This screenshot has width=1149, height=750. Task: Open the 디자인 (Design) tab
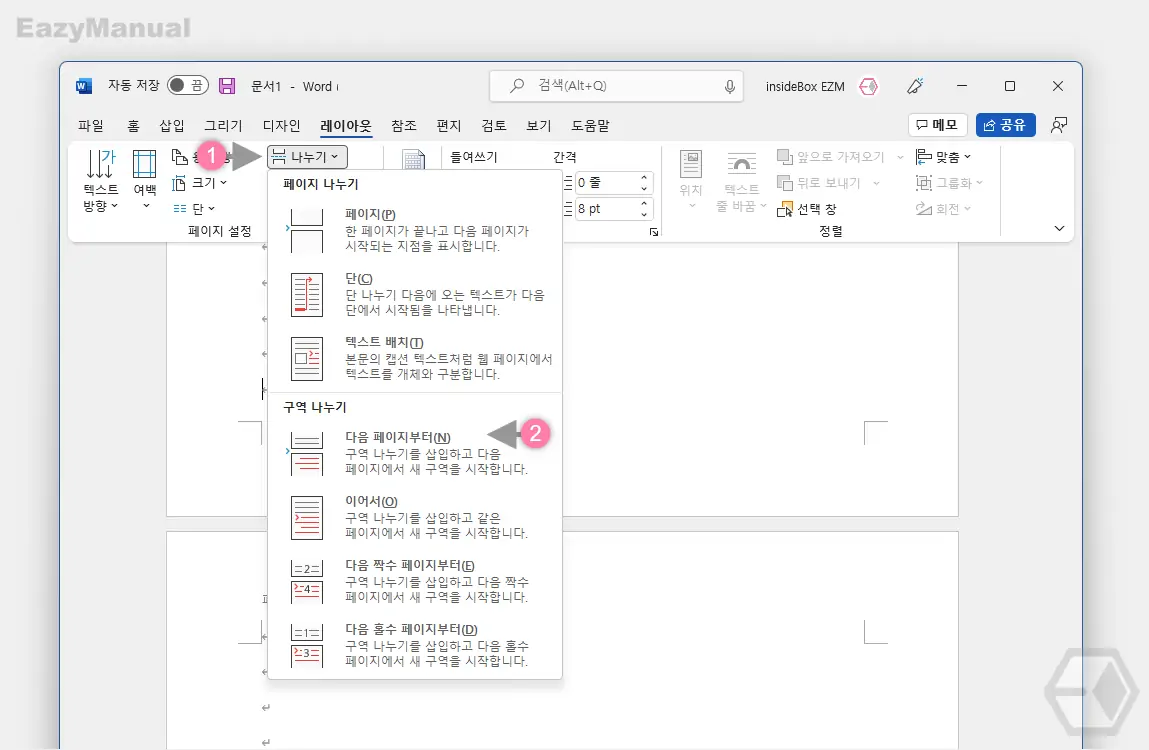pyautogui.click(x=281, y=125)
